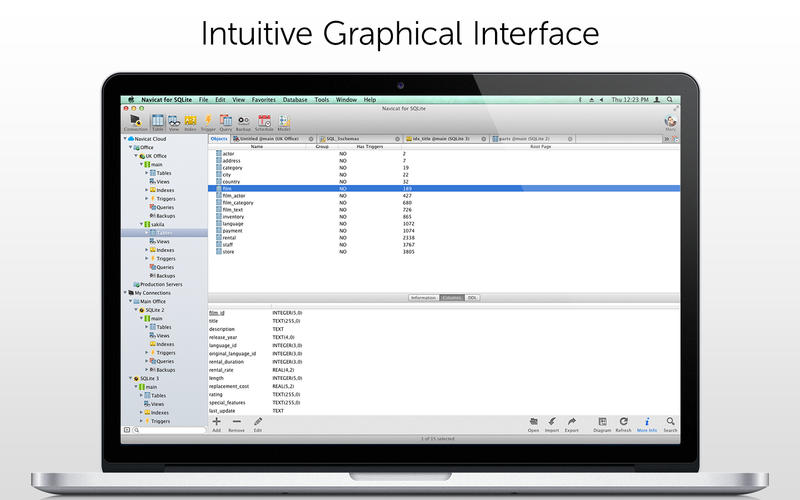
Task: Expand Indexes under sakila database
Action: pos(146,250)
